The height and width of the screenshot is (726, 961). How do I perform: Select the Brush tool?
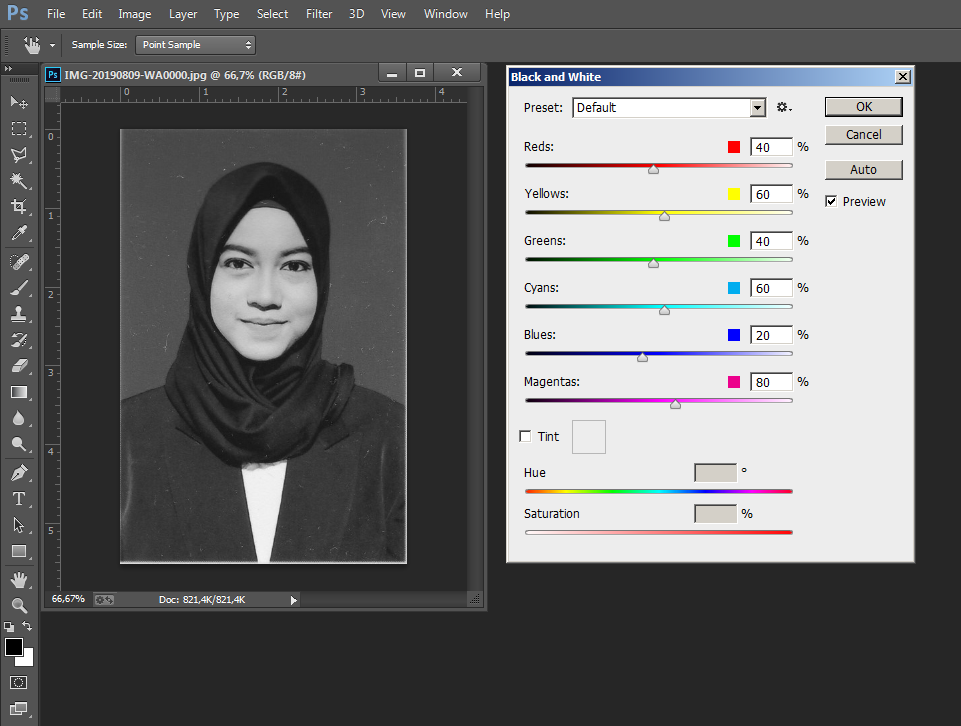(x=19, y=288)
